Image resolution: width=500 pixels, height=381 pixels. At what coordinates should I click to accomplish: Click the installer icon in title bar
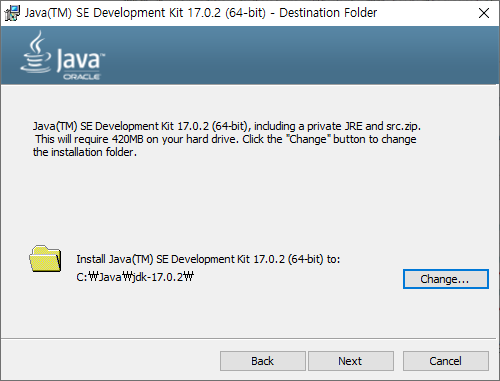[x=12, y=13]
